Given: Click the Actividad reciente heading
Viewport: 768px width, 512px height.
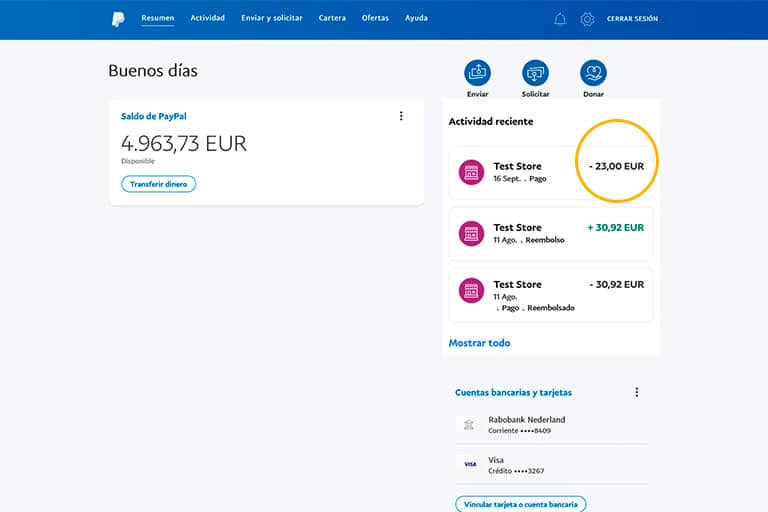Looking at the screenshot, I should pyautogui.click(x=491, y=122).
